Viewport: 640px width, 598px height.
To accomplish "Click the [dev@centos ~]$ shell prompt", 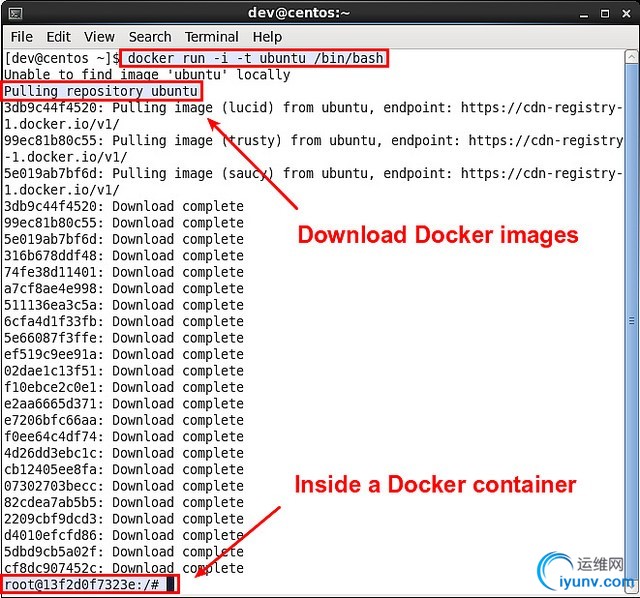I will (62, 58).
